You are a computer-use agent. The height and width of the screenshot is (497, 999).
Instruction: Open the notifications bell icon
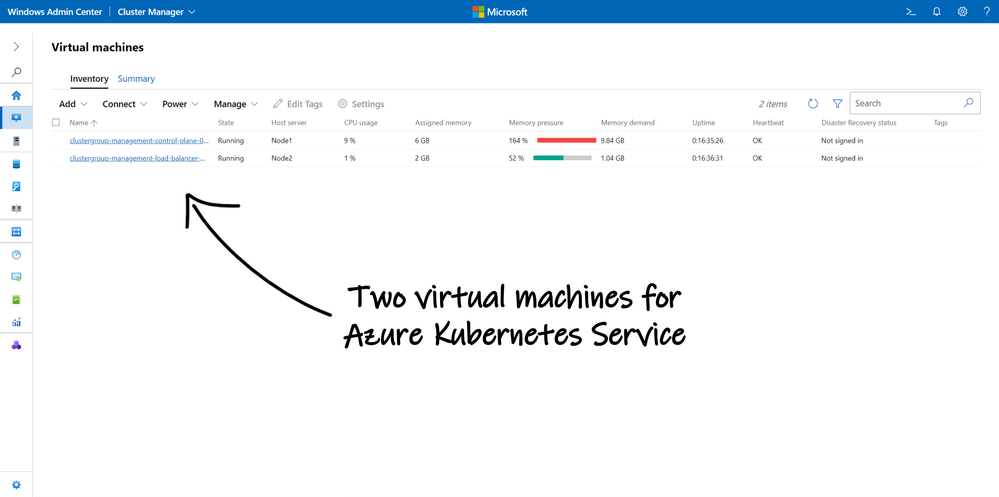point(937,11)
